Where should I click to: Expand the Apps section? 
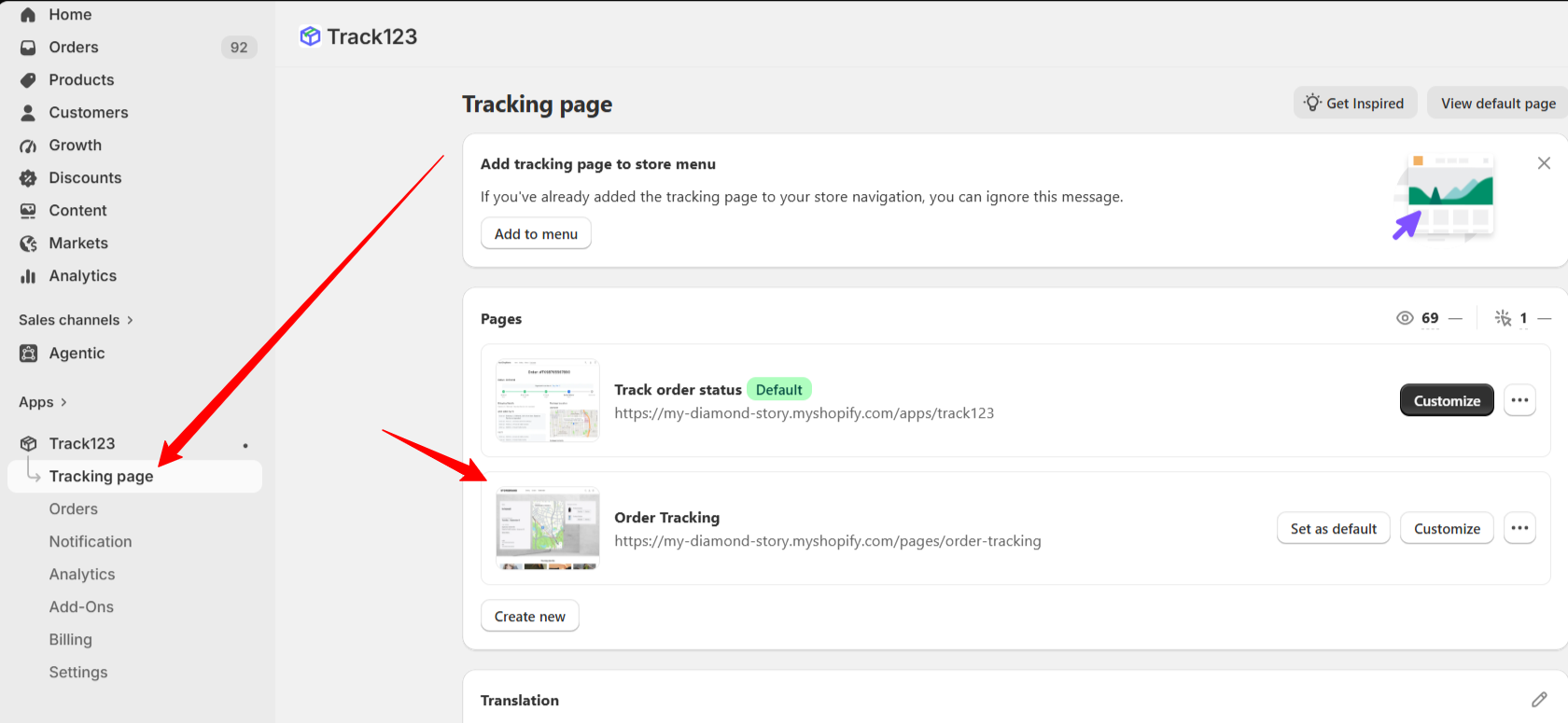pos(43,402)
